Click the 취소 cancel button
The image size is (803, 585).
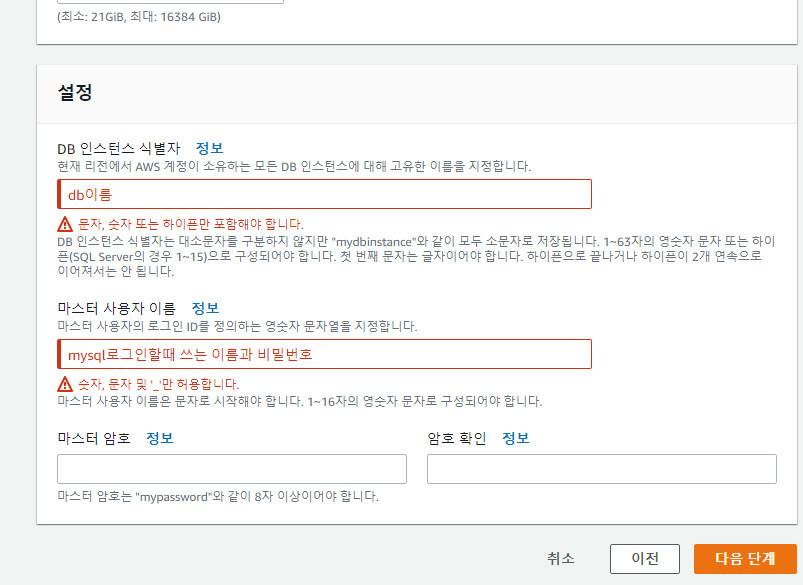point(561,558)
